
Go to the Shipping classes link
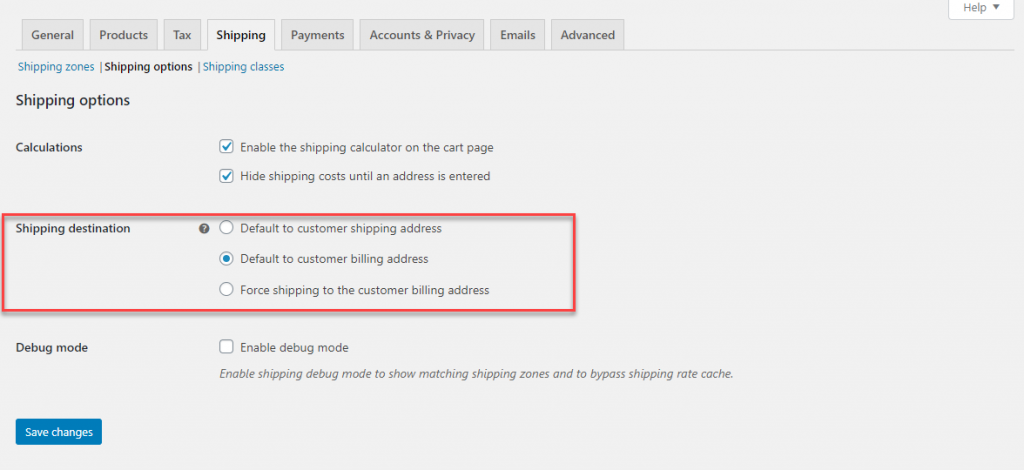tap(244, 67)
